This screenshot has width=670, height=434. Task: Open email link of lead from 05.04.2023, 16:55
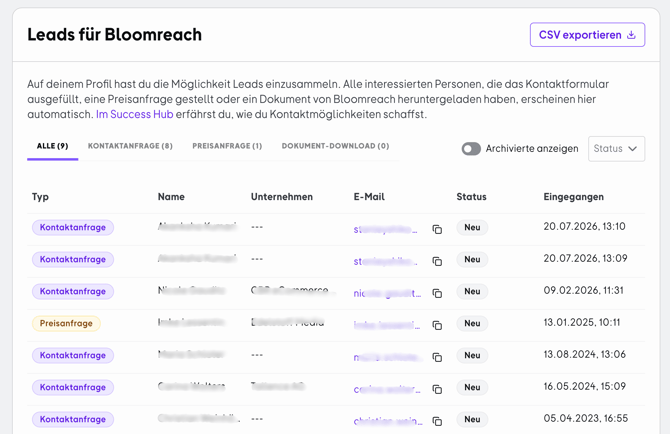coord(388,422)
